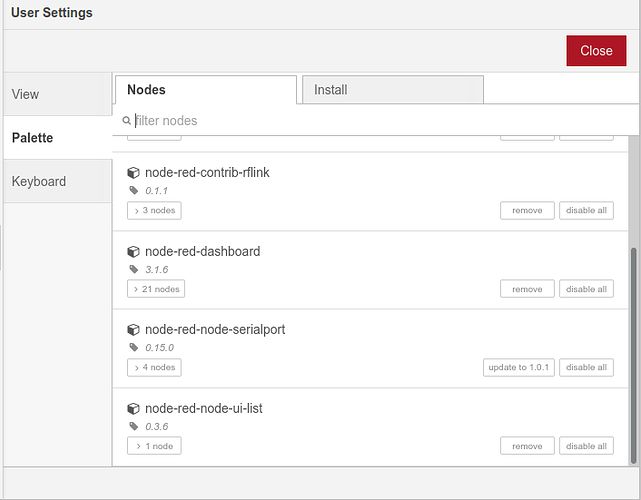Click the version tag icon next to 3.1.6
This screenshot has width=641, height=500.
coord(134,269)
